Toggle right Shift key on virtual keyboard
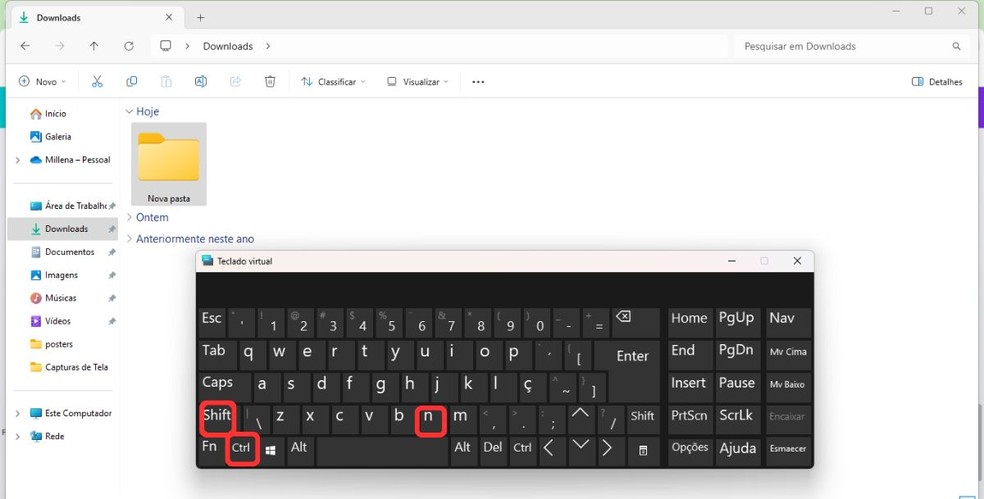 pos(642,418)
